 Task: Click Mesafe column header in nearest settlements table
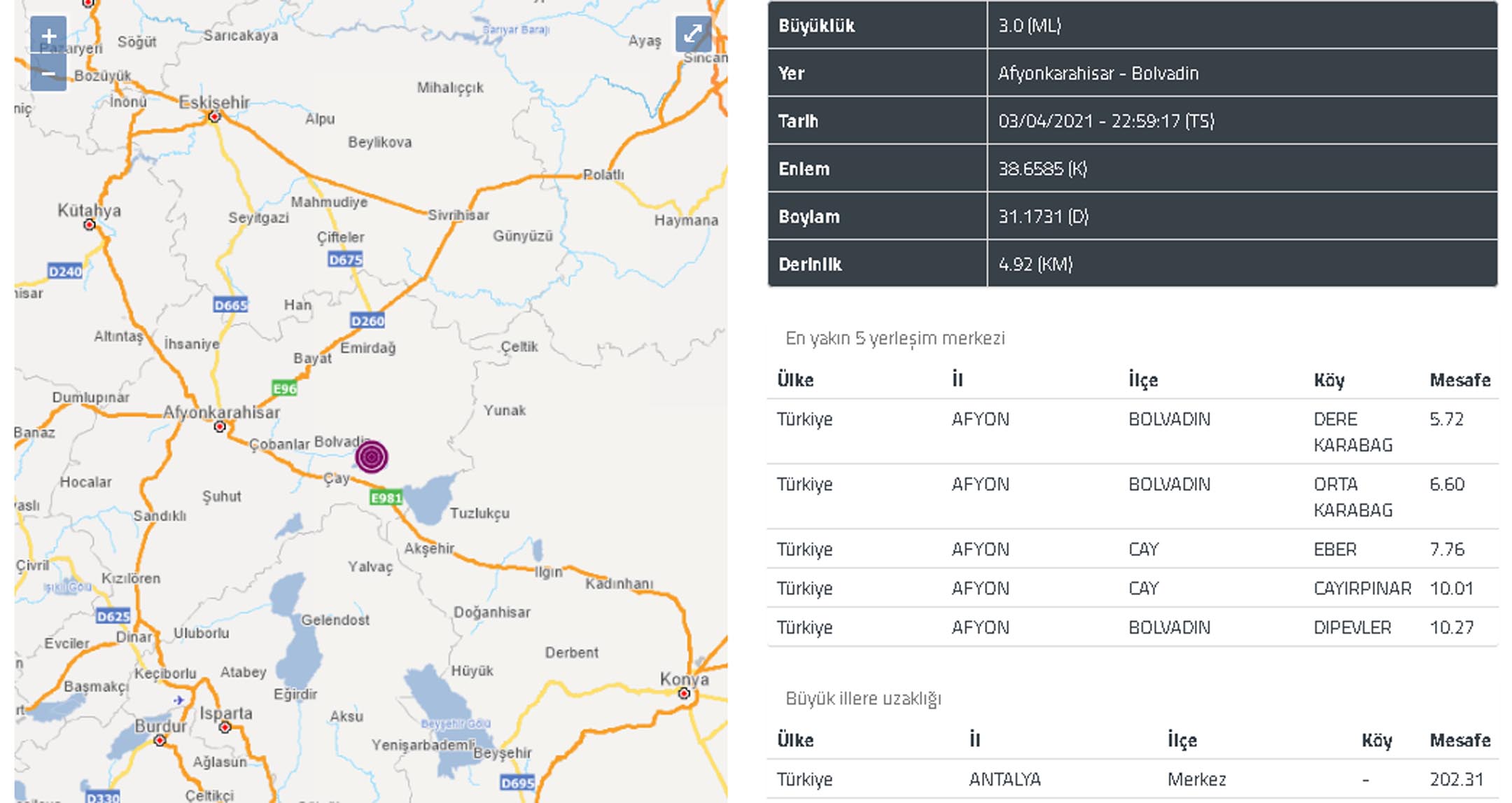click(x=1459, y=380)
